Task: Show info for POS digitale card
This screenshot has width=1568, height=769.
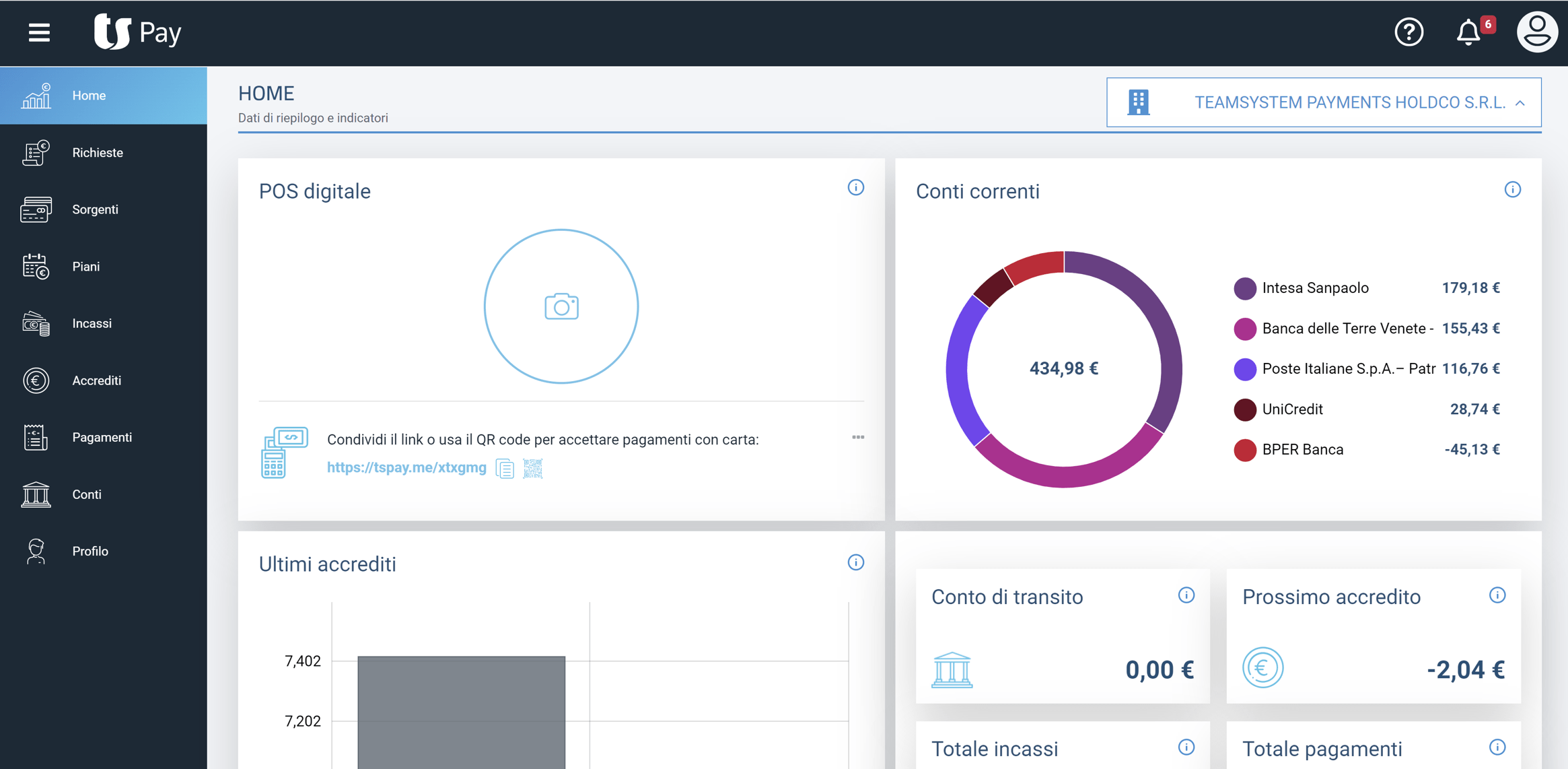Action: coord(855,188)
